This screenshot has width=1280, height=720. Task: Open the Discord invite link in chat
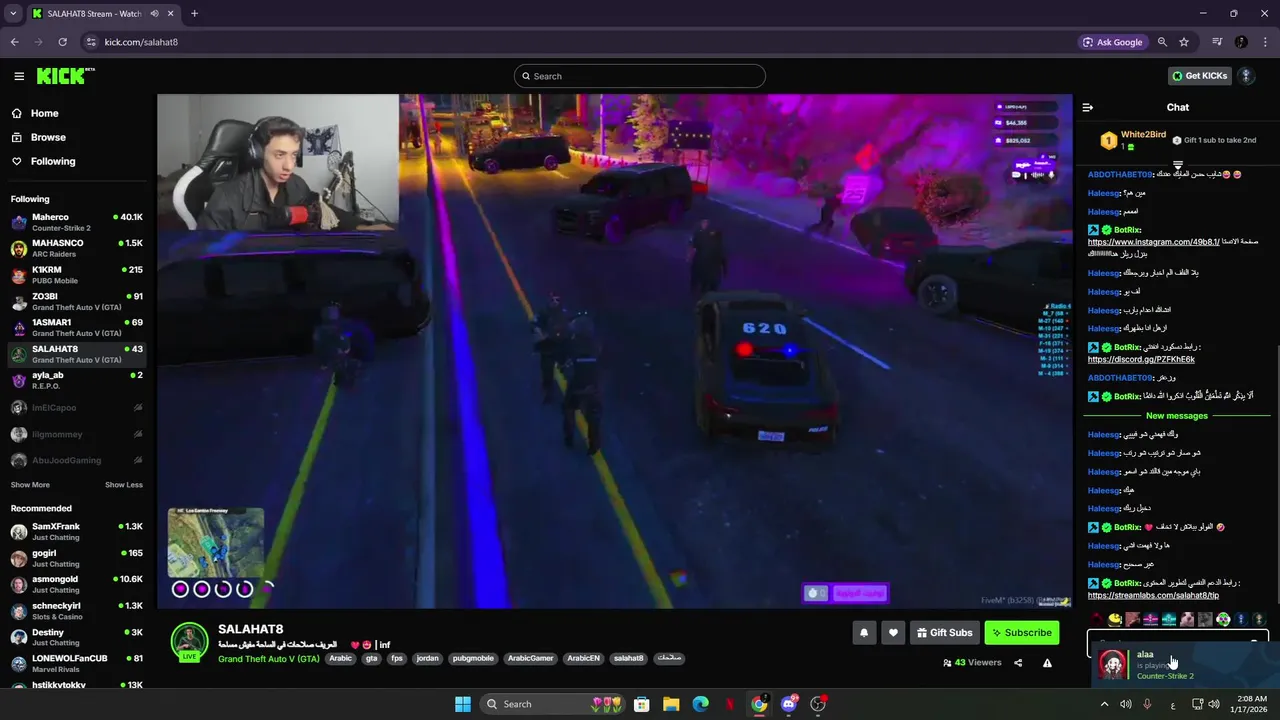click(x=1141, y=359)
